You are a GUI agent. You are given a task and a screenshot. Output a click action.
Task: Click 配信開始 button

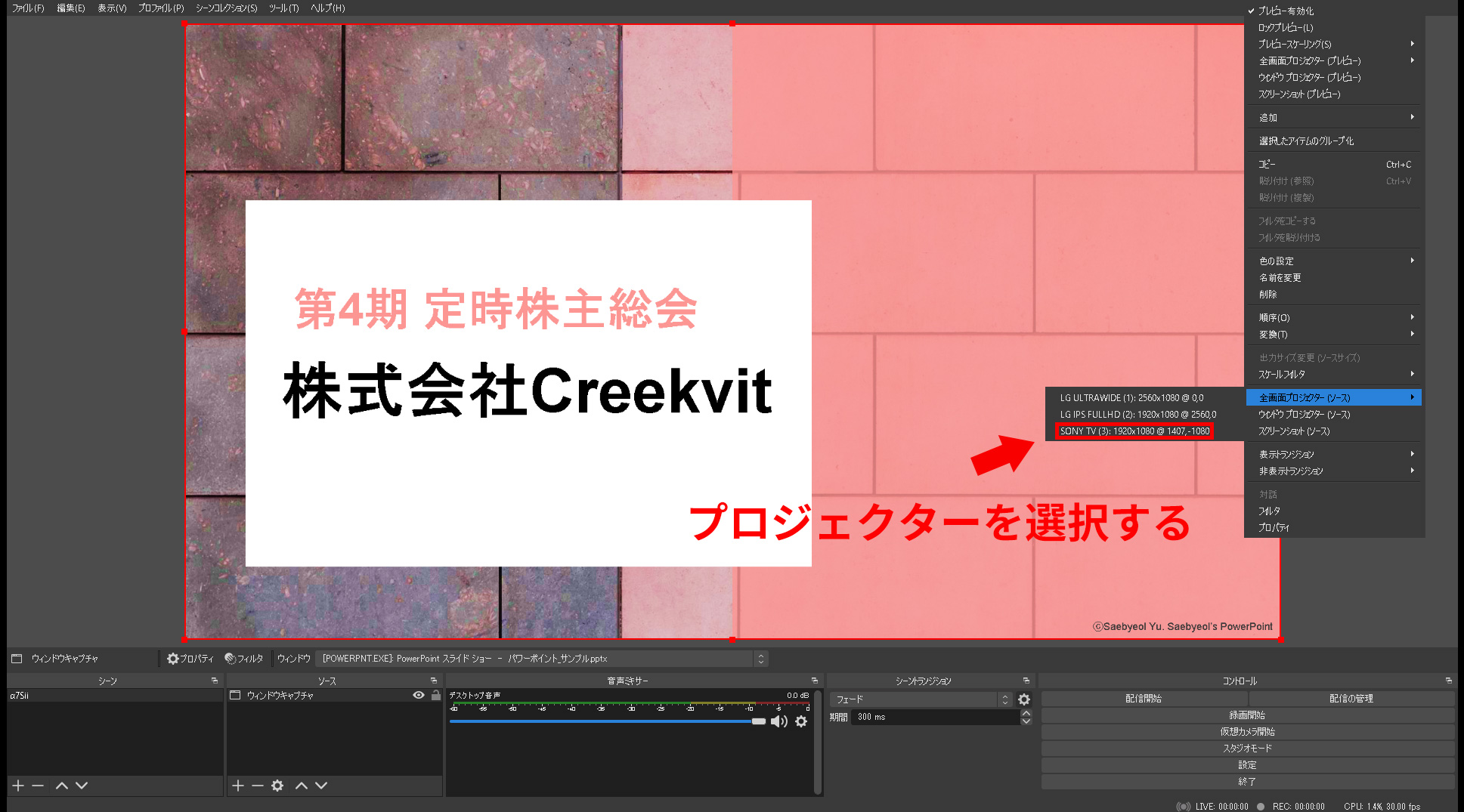click(x=1144, y=699)
